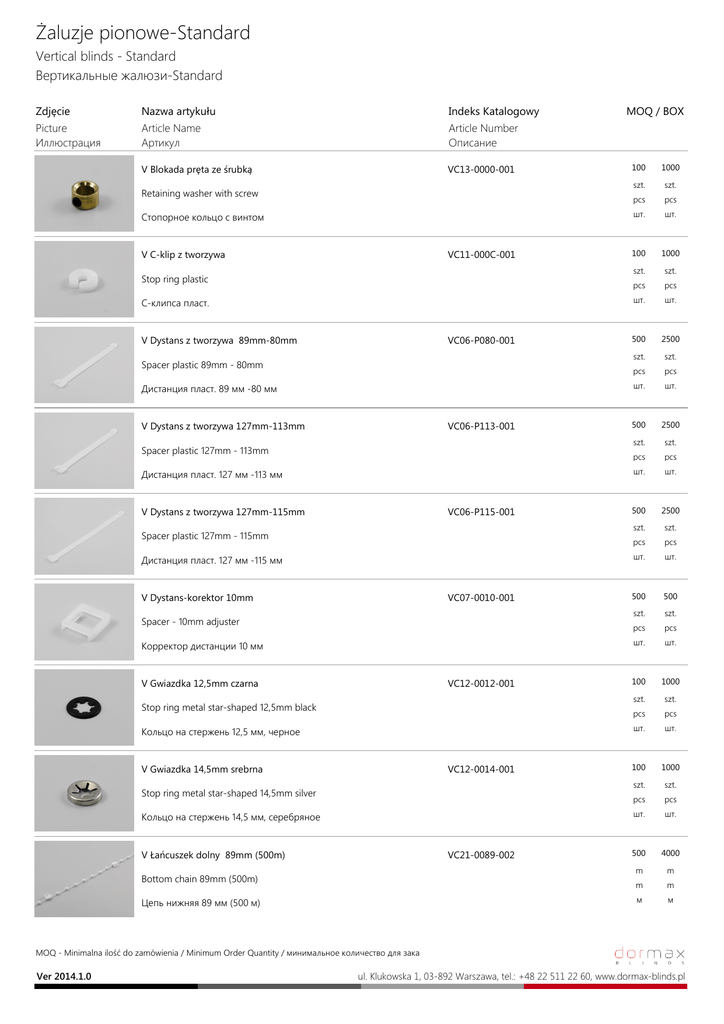Click the dormax blinds logo
Viewport: 724px width, 1024px height.
[649, 954]
